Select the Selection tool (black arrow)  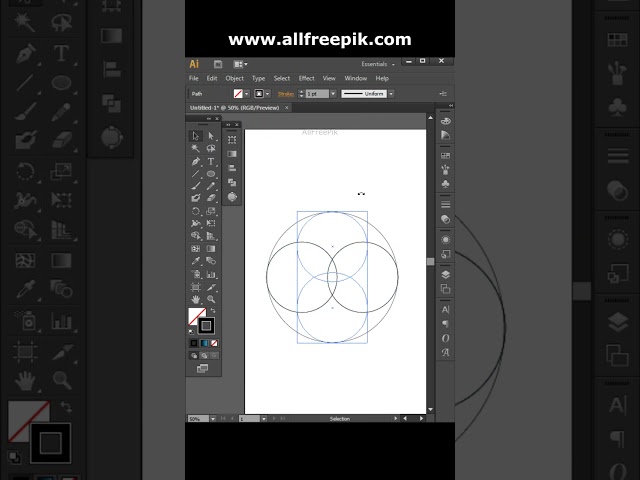(x=196, y=136)
